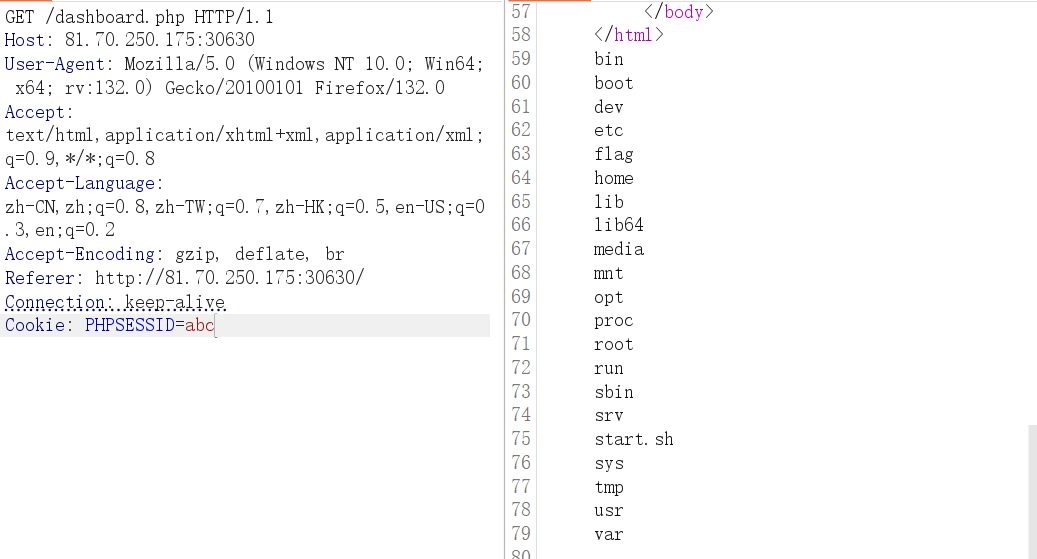Click the closing html tag in response
Viewport: 1037px width, 559px height.
pos(628,35)
